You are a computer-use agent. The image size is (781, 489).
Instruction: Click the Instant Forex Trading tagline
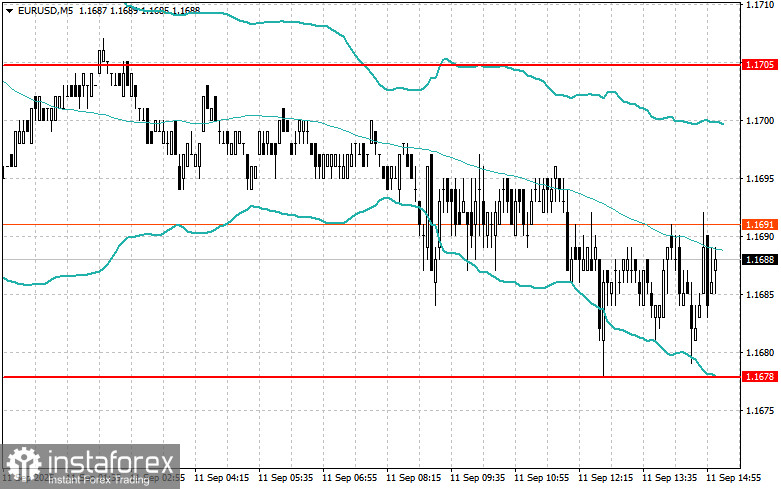(99, 480)
